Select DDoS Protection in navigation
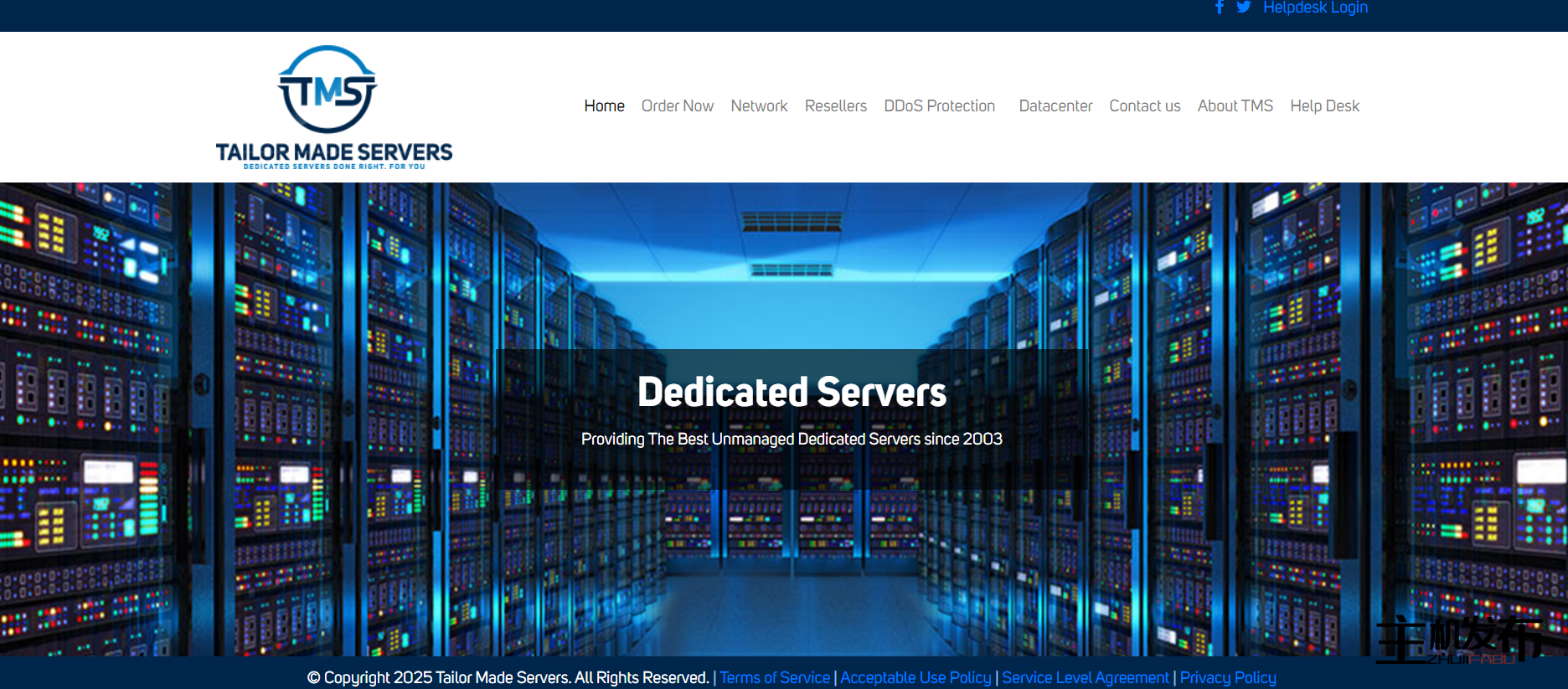Image resolution: width=1568 pixels, height=689 pixels. pos(939,106)
